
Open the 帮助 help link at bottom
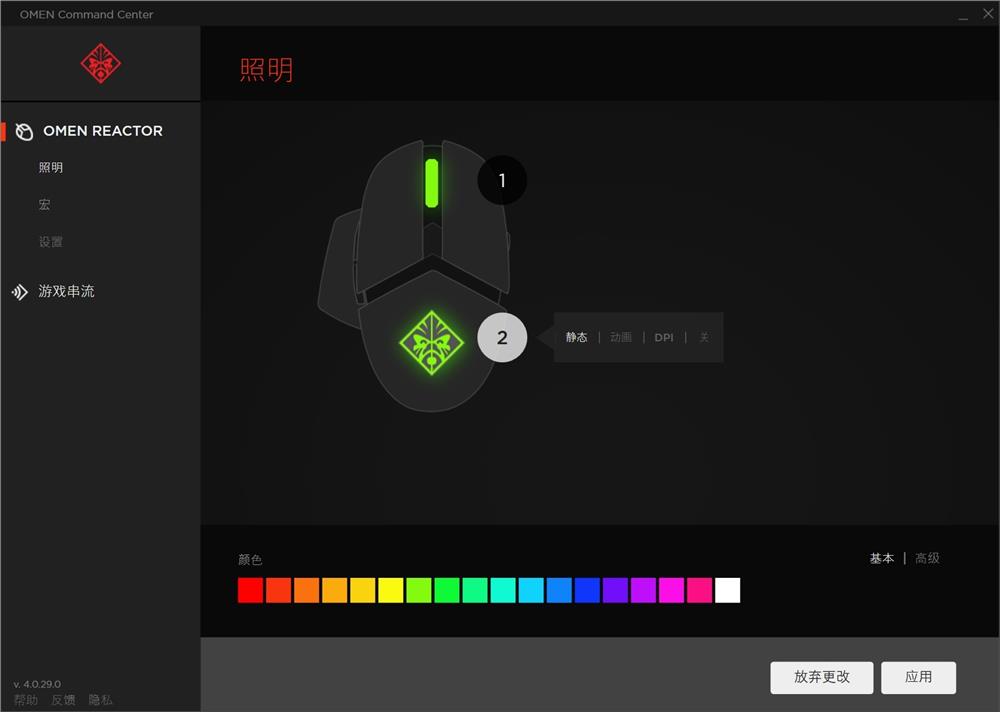(x=27, y=699)
